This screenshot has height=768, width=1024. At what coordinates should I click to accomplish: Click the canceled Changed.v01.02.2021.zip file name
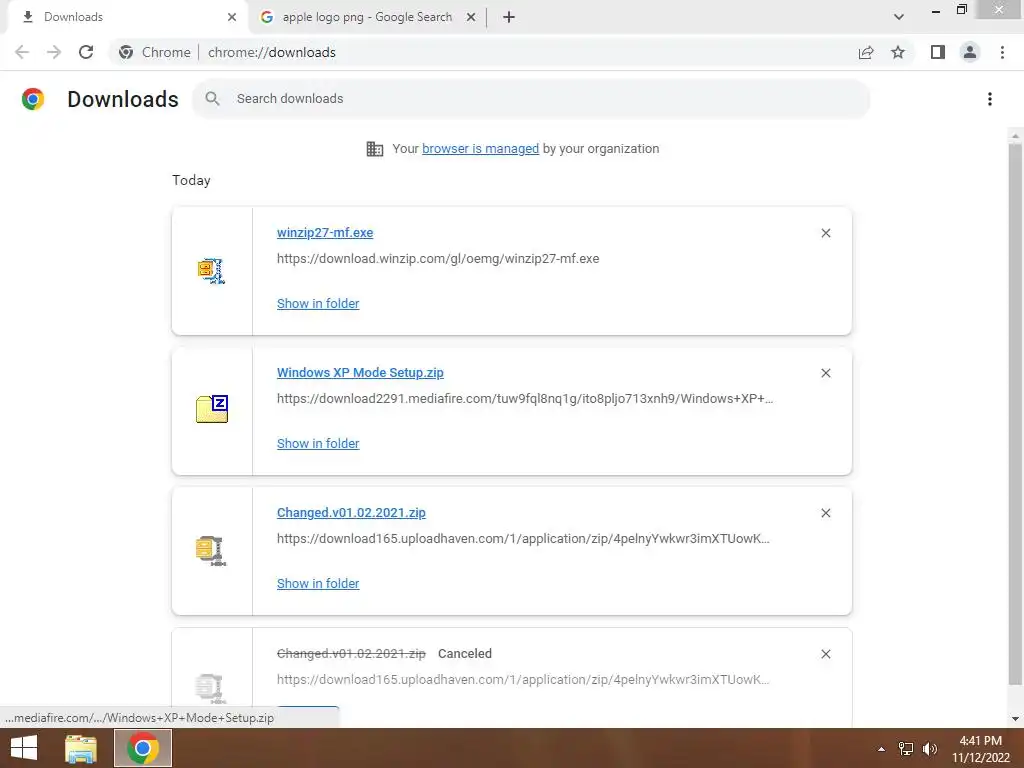pyautogui.click(x=351, y=654)
